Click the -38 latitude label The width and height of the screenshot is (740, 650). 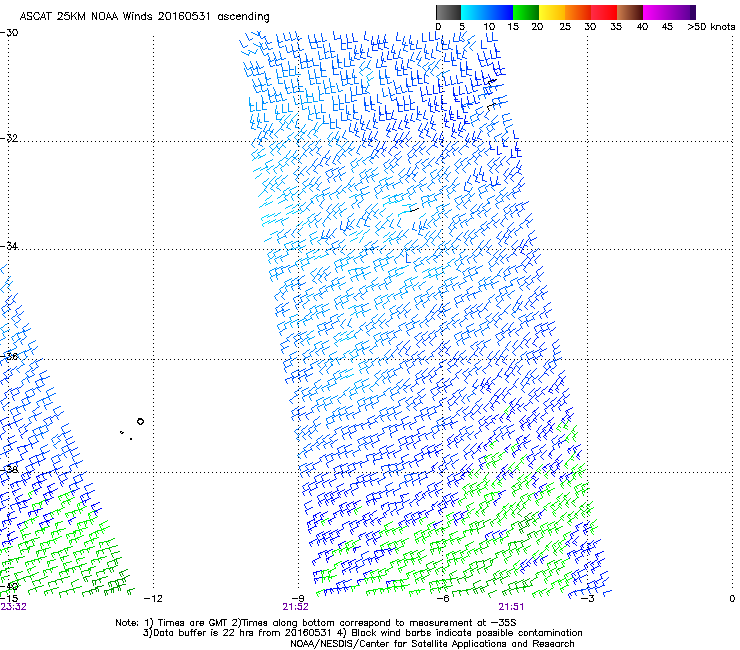coord(9,470)
